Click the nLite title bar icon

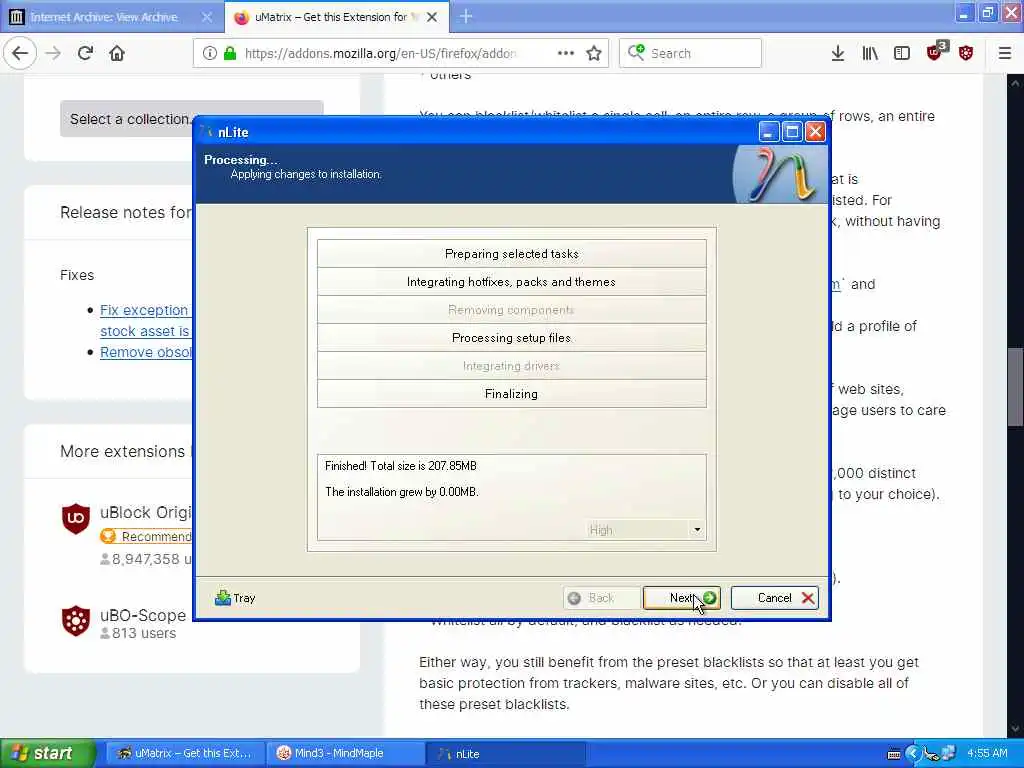pos(208,132)
